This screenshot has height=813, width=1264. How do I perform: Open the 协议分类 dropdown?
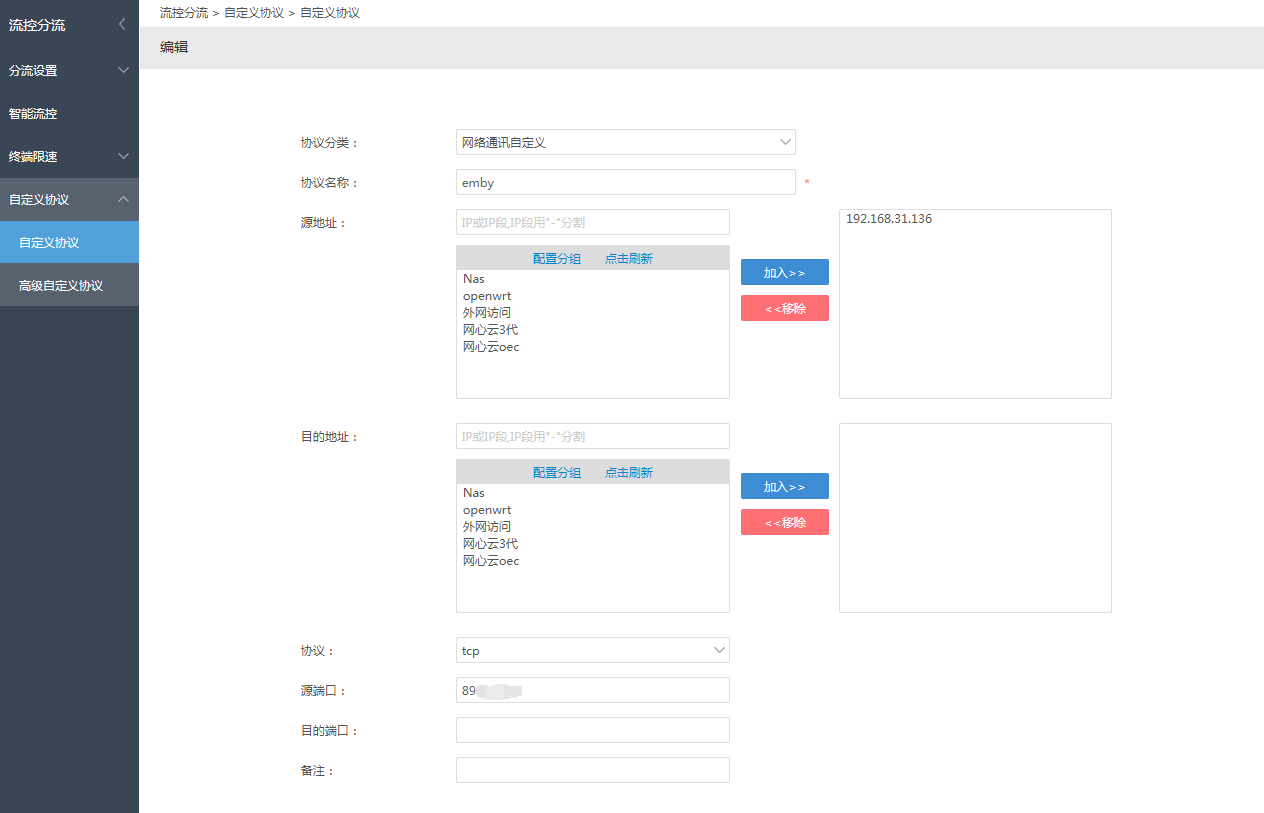(x=625, y=143)
